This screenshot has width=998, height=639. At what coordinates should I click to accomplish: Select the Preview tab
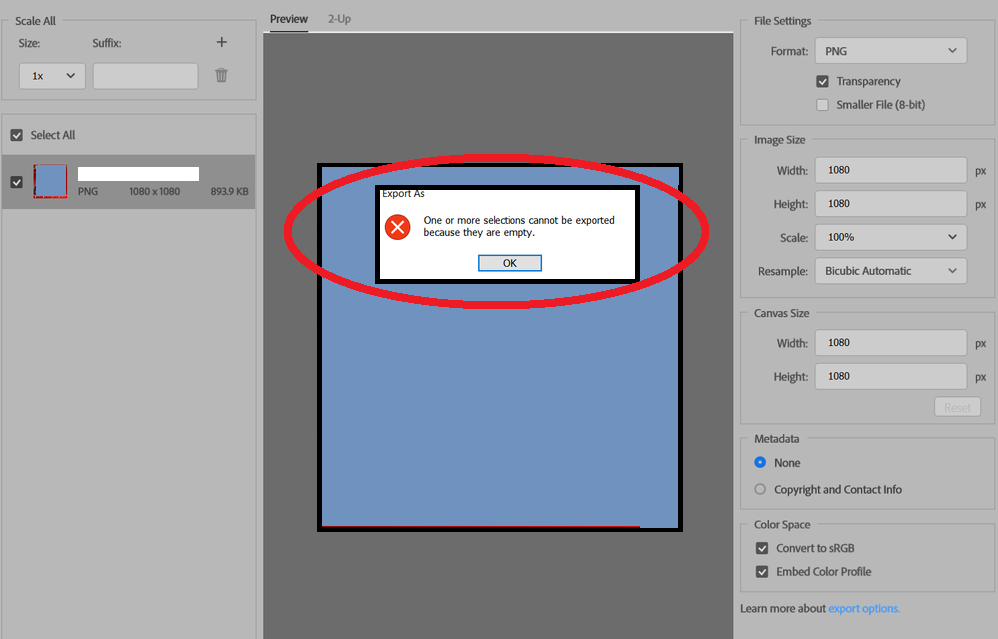[289, 18]
